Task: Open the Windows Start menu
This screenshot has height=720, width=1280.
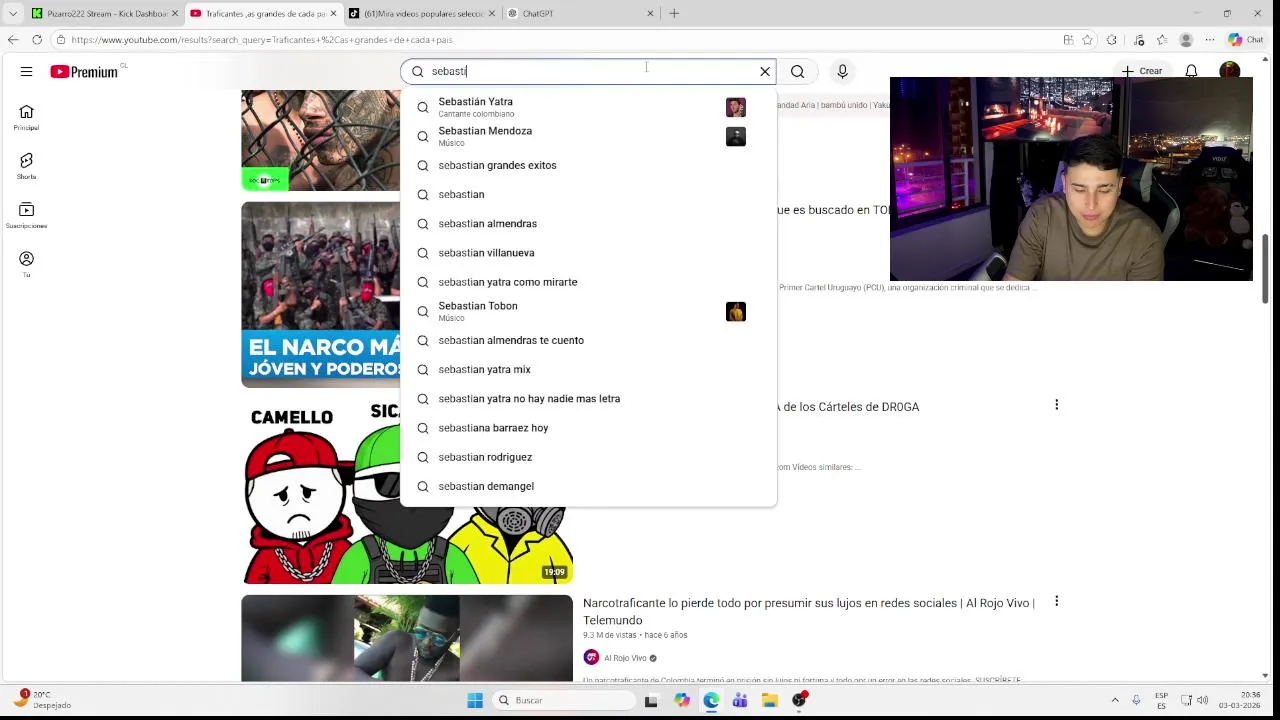Action: pyautogui.click(x=475, y=700)
